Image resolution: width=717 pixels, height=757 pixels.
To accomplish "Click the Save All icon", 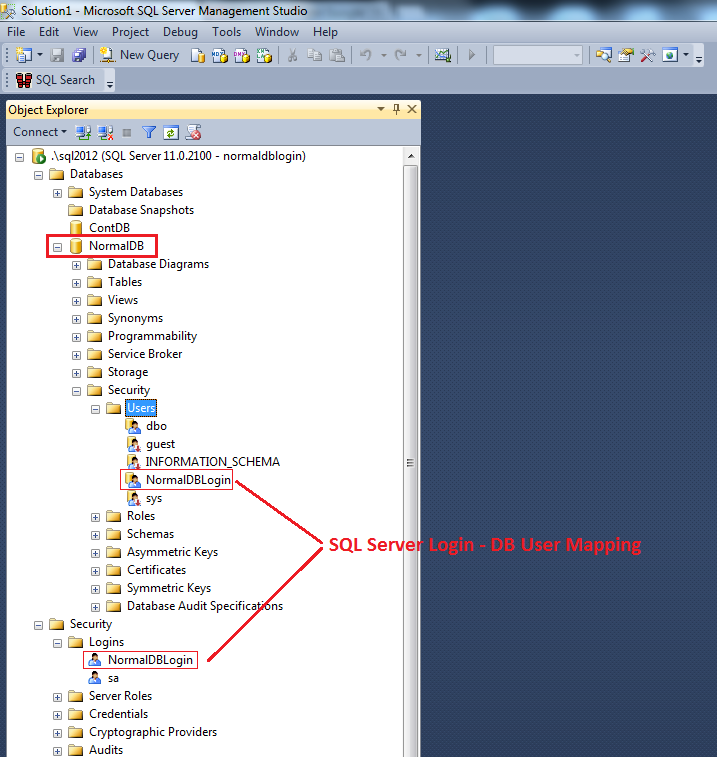I will click(x=79, y=55).
